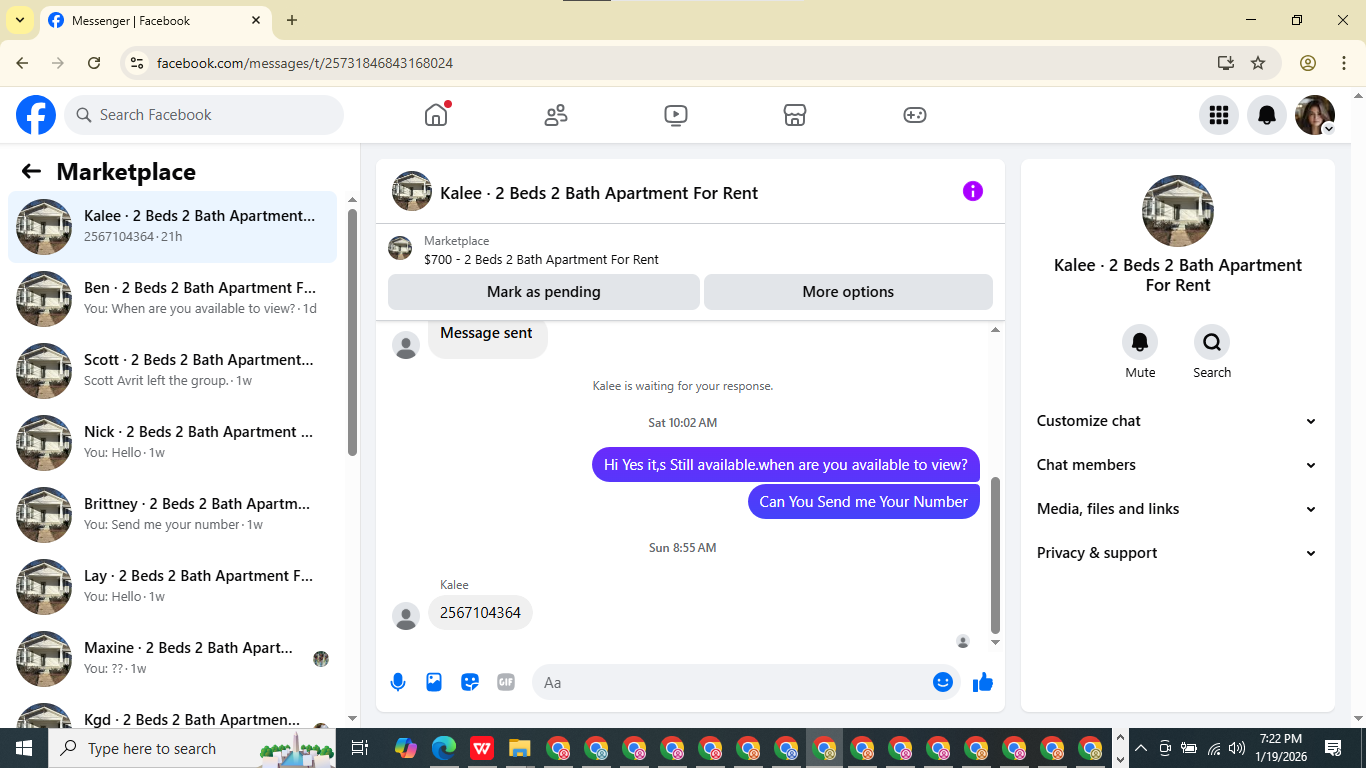
Task: Open Facebook Home feed icon
Action: (x=436, y=115)
